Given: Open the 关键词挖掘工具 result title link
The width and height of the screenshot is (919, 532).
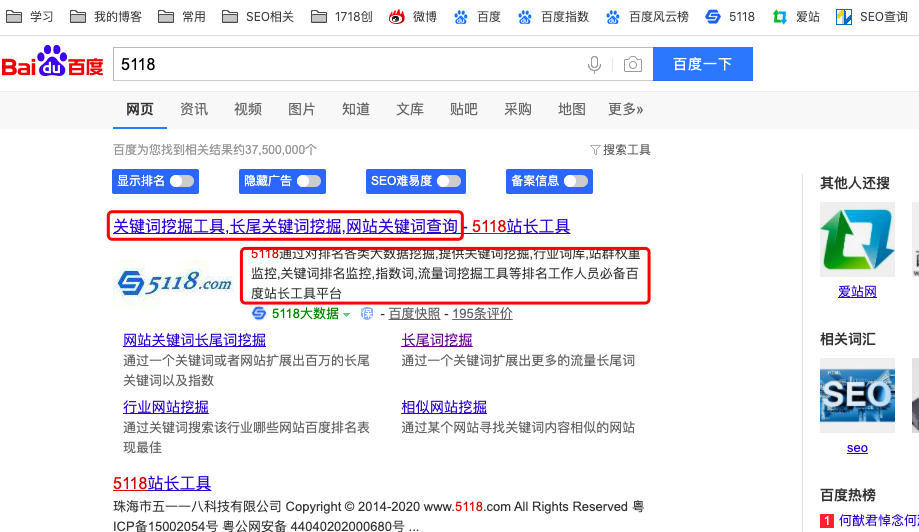Looking at the screenshot, I should tap(341, 226).
